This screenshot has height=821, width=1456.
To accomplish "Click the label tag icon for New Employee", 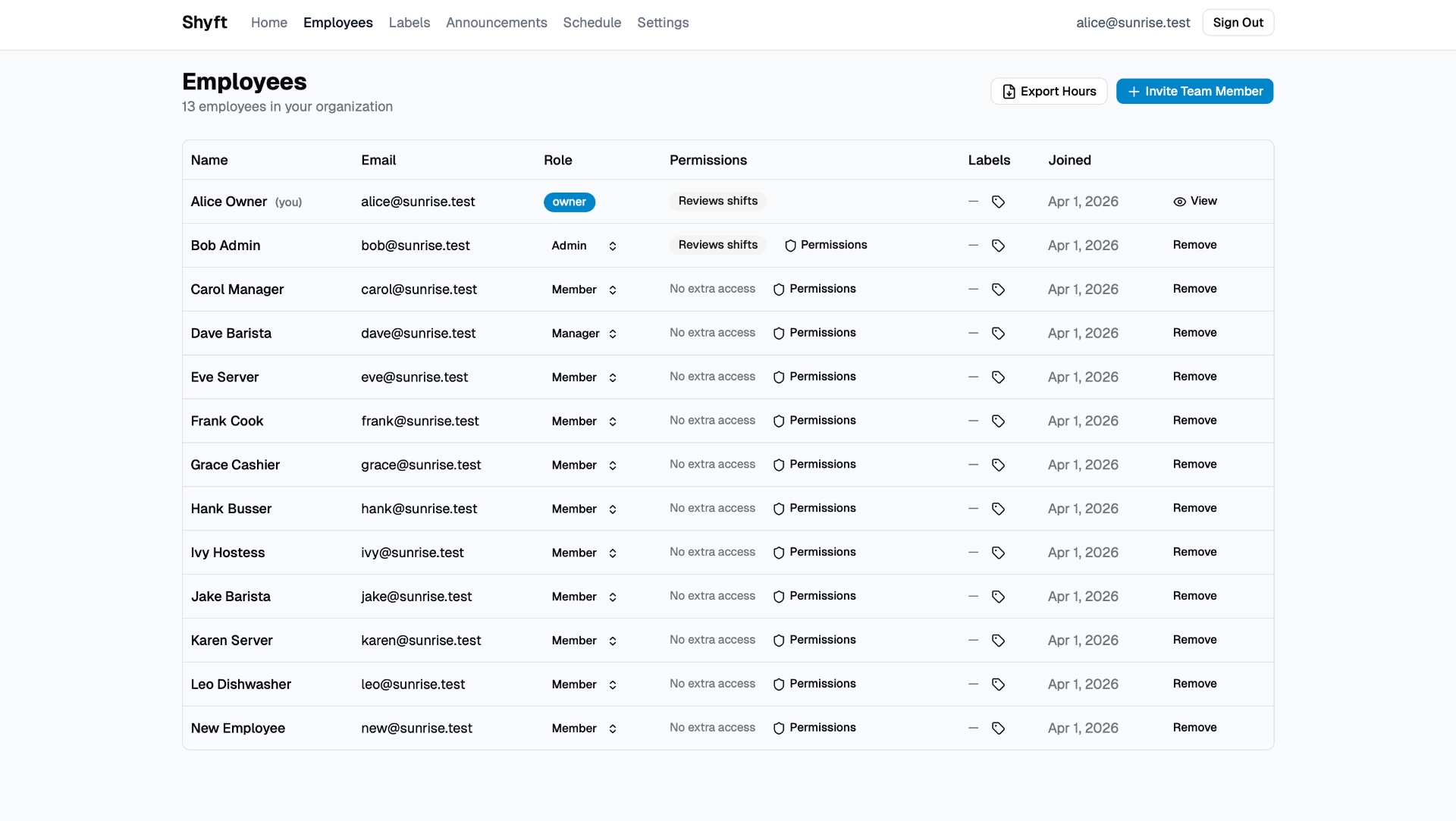I will pos(998,729).
